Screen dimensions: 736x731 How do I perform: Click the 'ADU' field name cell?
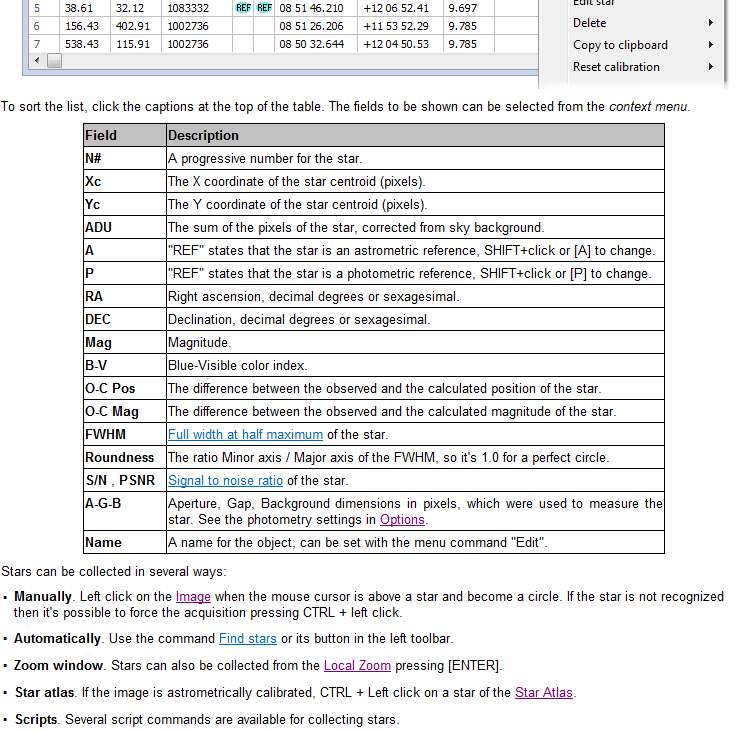point(125,227)
